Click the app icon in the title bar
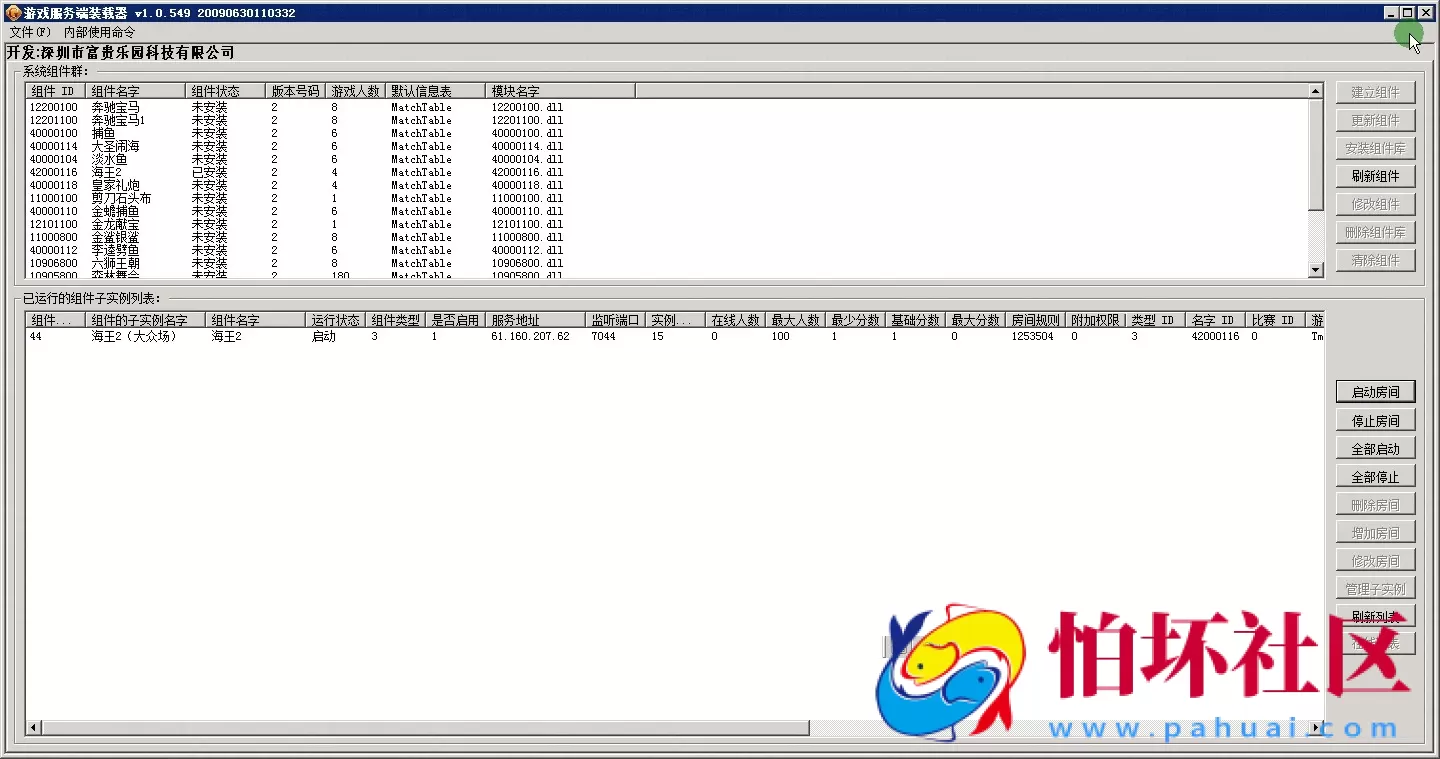 click(13, 13)
